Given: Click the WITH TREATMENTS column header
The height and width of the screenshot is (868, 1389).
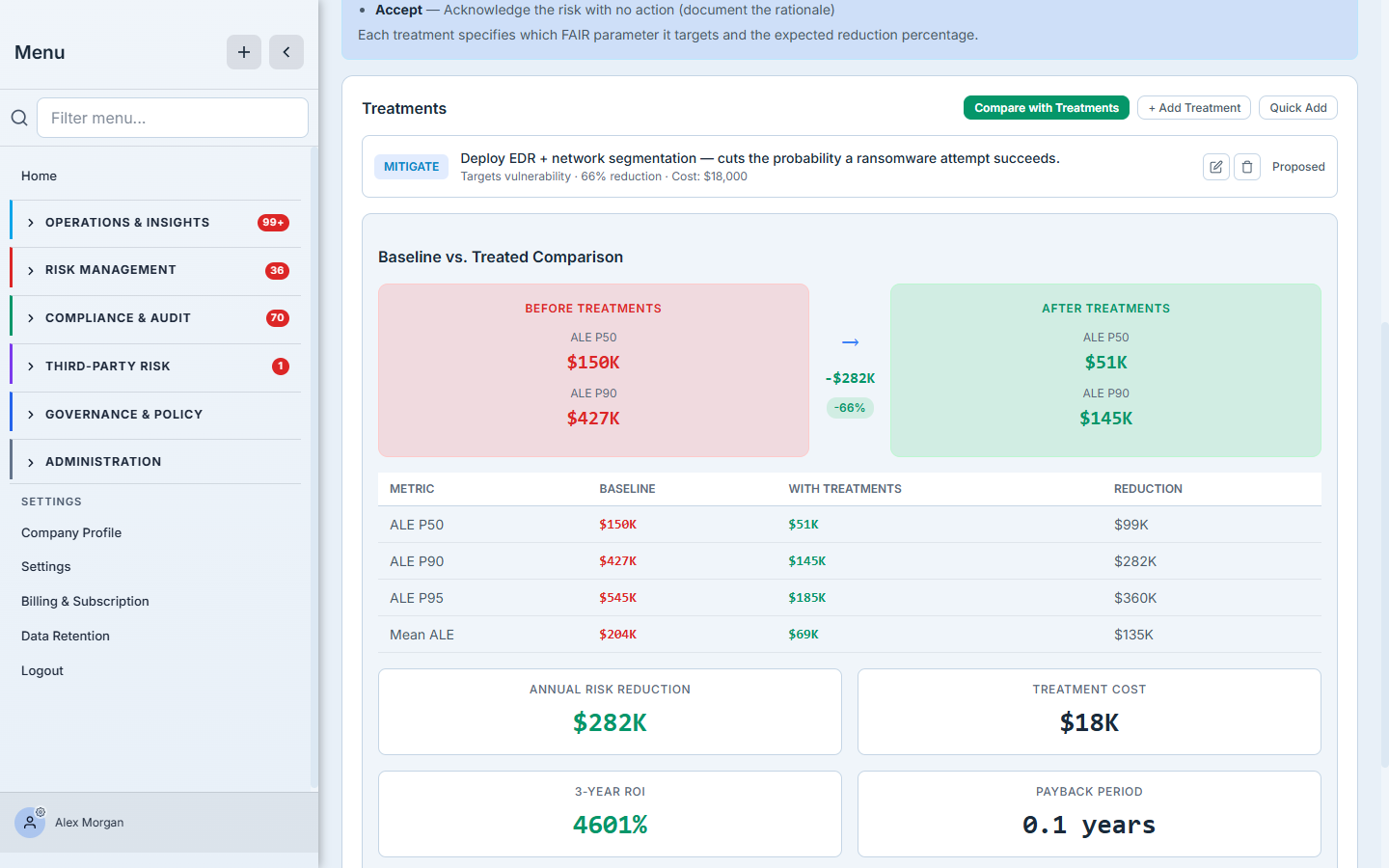Looking at the screenshot, I should coord(845,489).
